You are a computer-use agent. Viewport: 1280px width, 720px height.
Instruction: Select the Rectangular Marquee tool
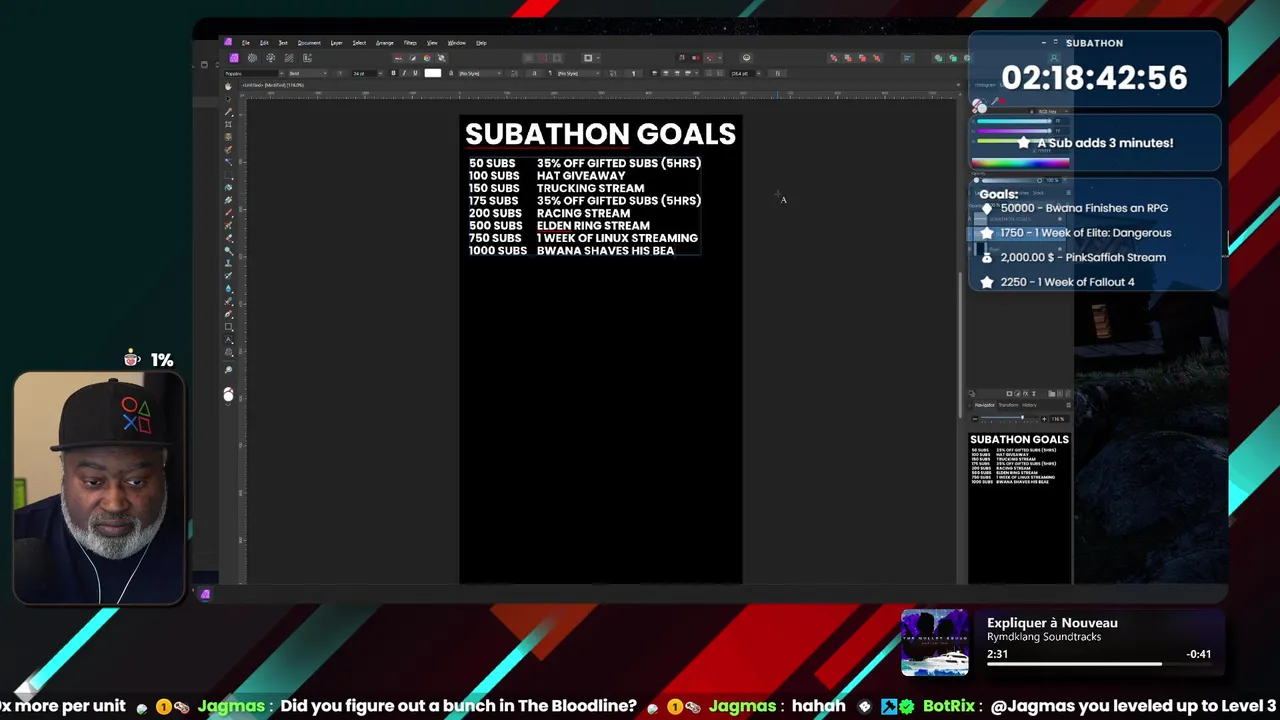point(229,176)
